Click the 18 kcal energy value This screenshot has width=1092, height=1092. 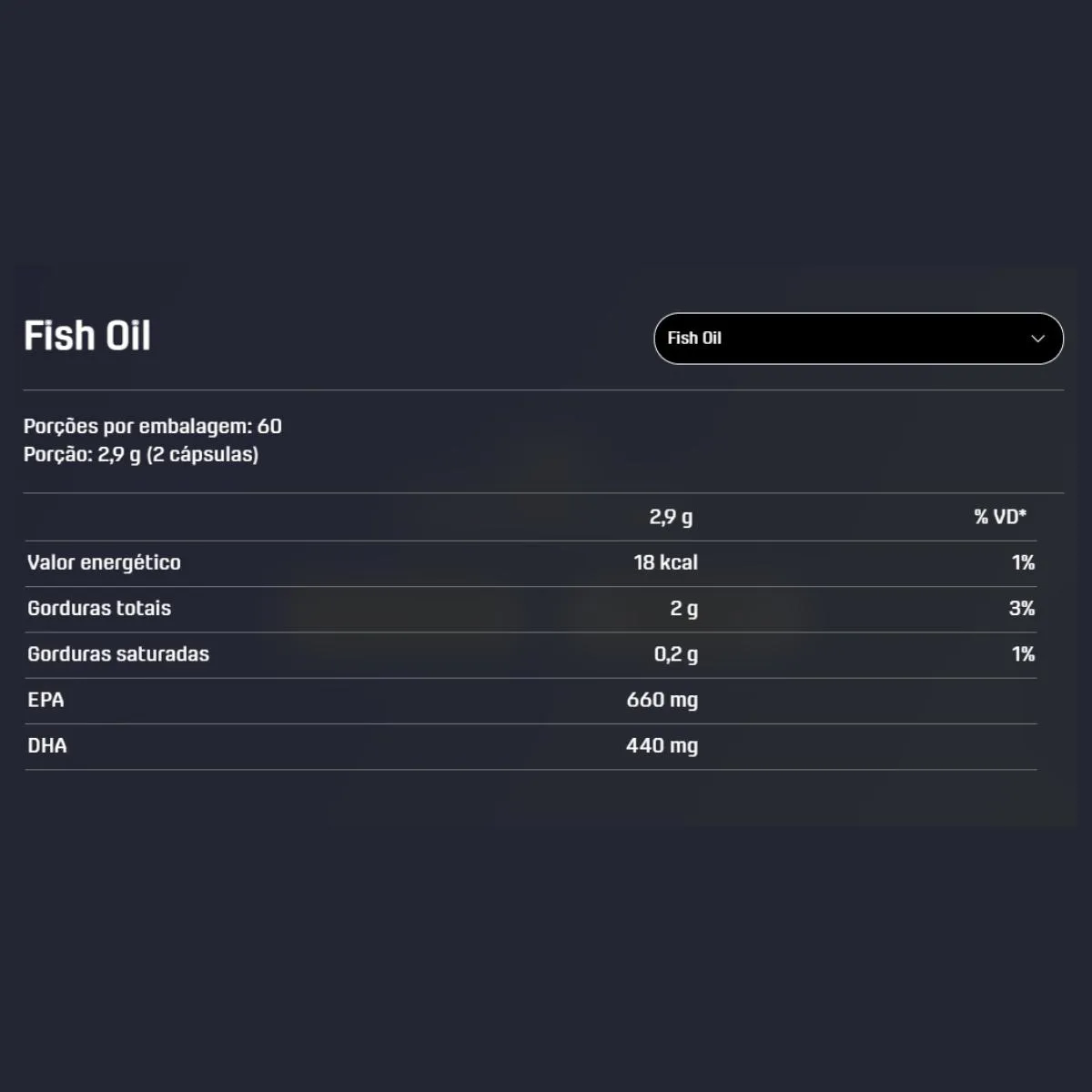pyautogui.click(x=666, y=562)
